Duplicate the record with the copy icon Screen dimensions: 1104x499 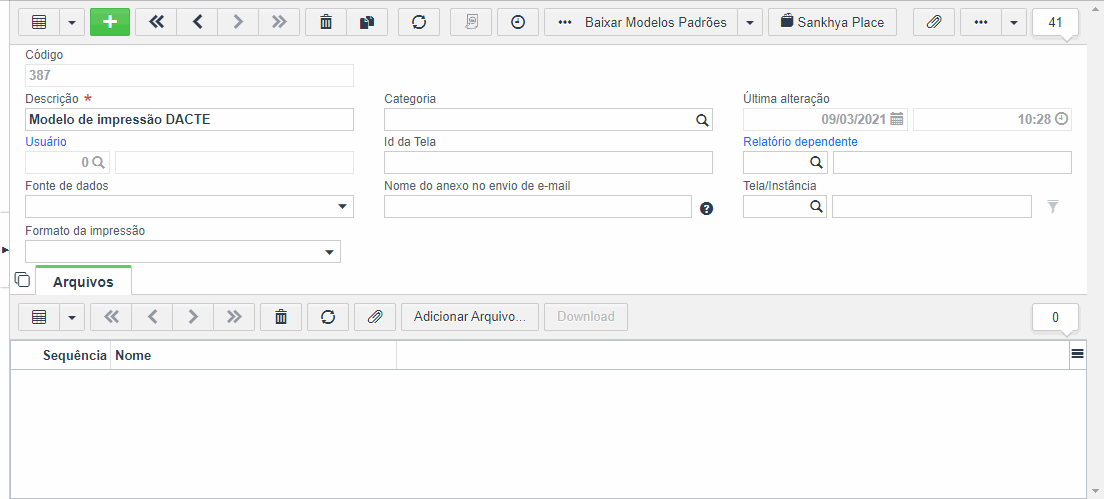367,22
